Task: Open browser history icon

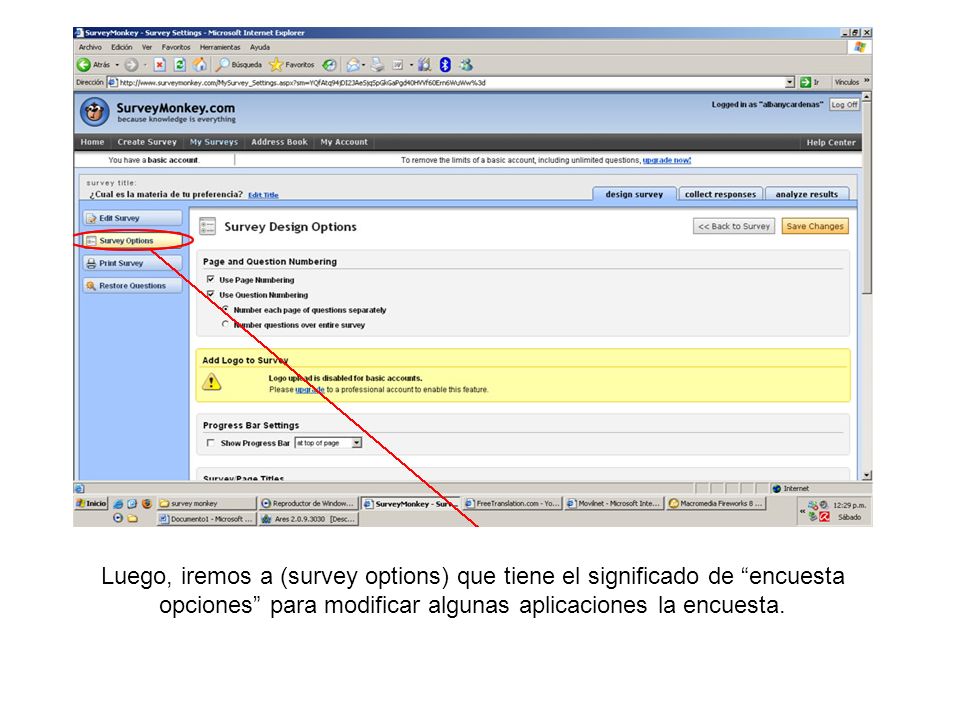Action: tap(329, 64)
